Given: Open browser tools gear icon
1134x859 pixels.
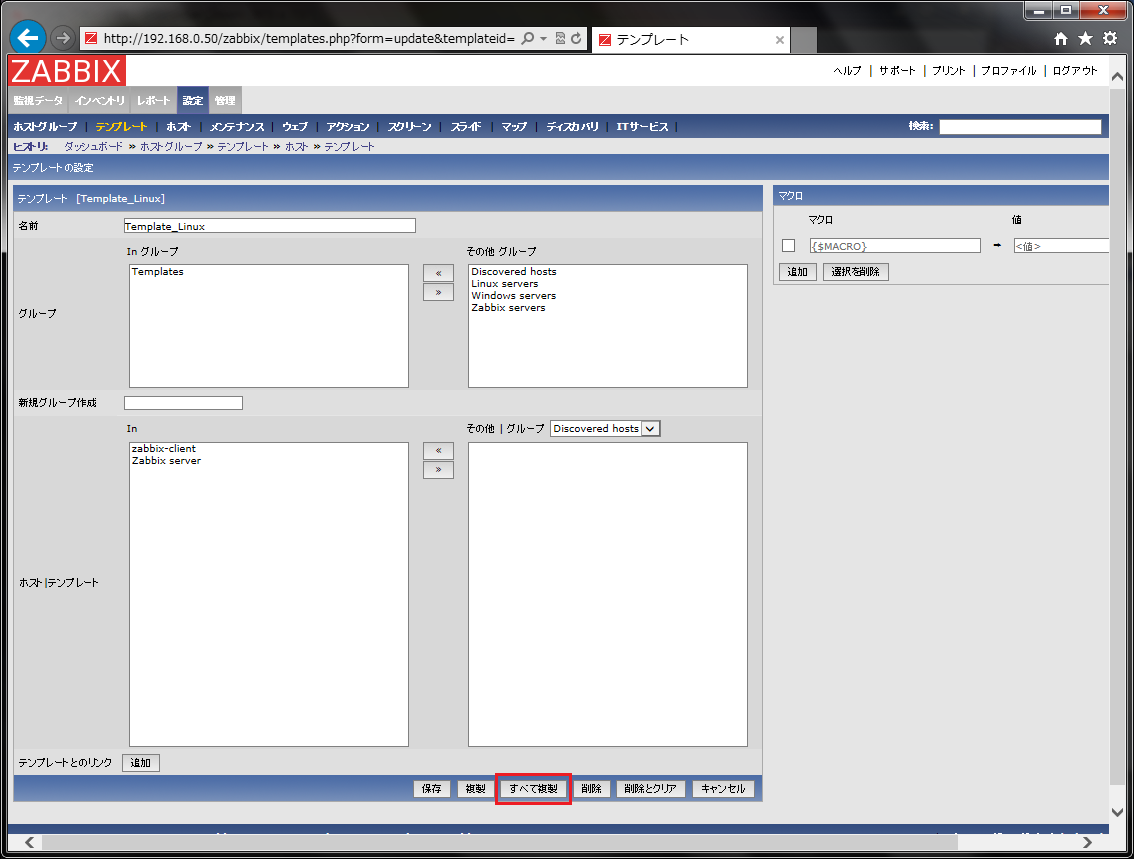Looking at the screenshot, I should click(1110, 38).
